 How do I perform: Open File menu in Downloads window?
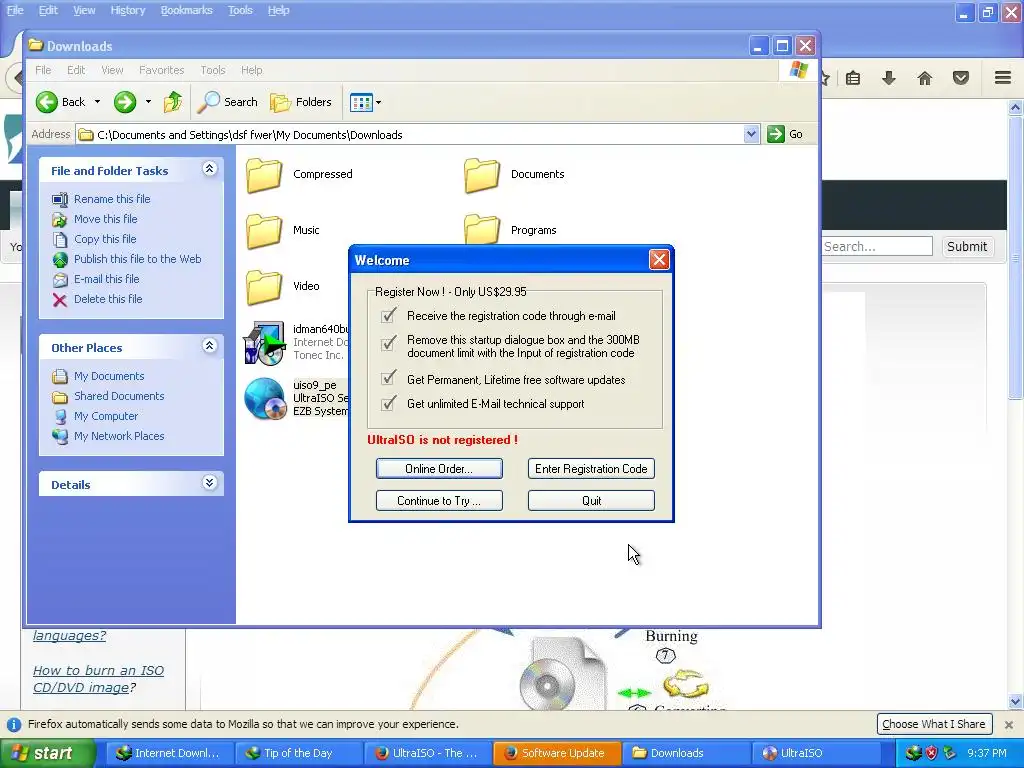point(43,70)
